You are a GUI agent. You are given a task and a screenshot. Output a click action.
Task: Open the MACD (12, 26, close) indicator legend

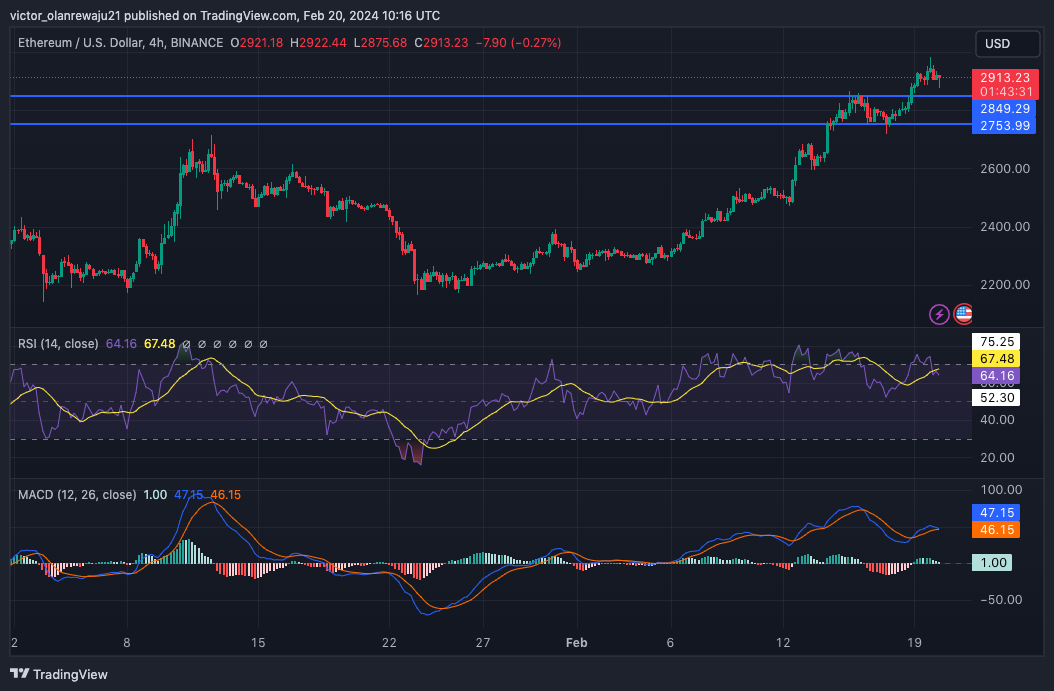(77, 495)
